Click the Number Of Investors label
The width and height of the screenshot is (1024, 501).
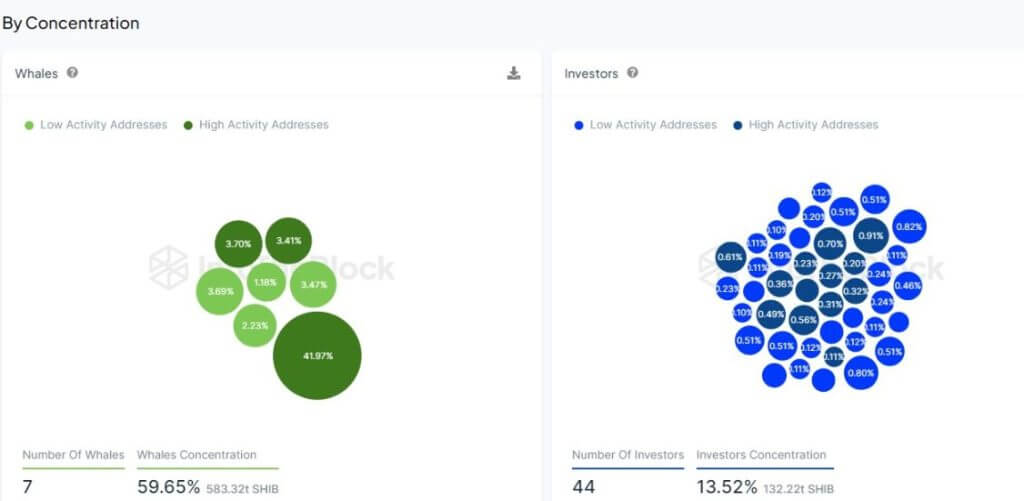[x=628, y=455]
